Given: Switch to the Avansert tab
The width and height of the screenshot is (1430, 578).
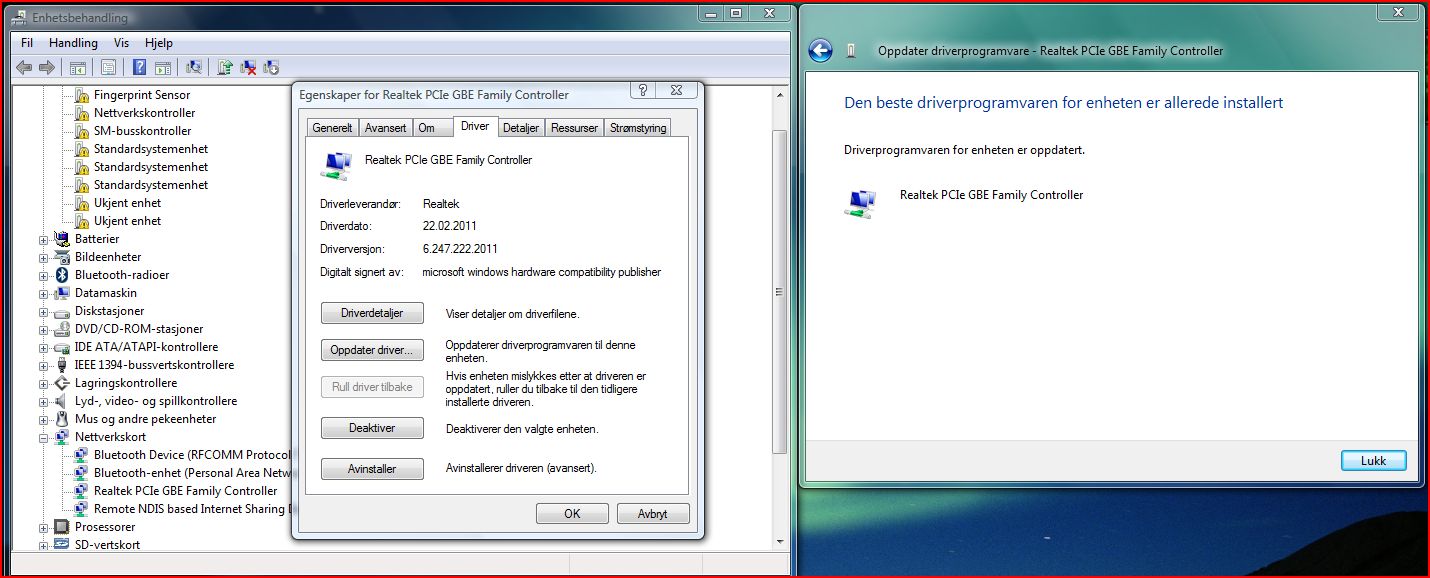Looking at the screenshot, I should point(385,128).
